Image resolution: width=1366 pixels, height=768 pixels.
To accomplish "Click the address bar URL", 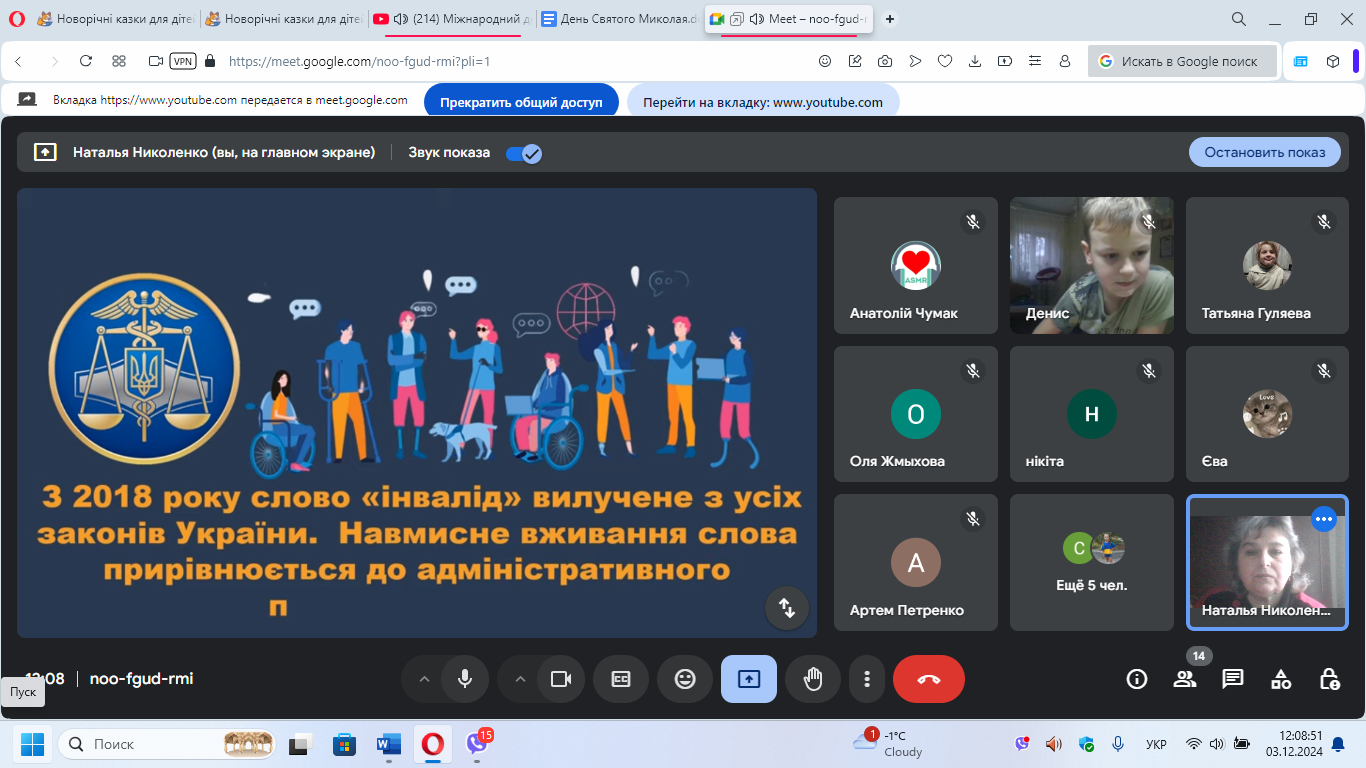I will 360,61.
